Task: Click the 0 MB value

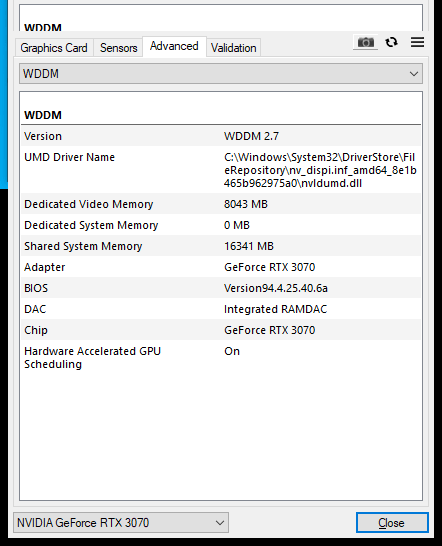Action: [237, 225]
